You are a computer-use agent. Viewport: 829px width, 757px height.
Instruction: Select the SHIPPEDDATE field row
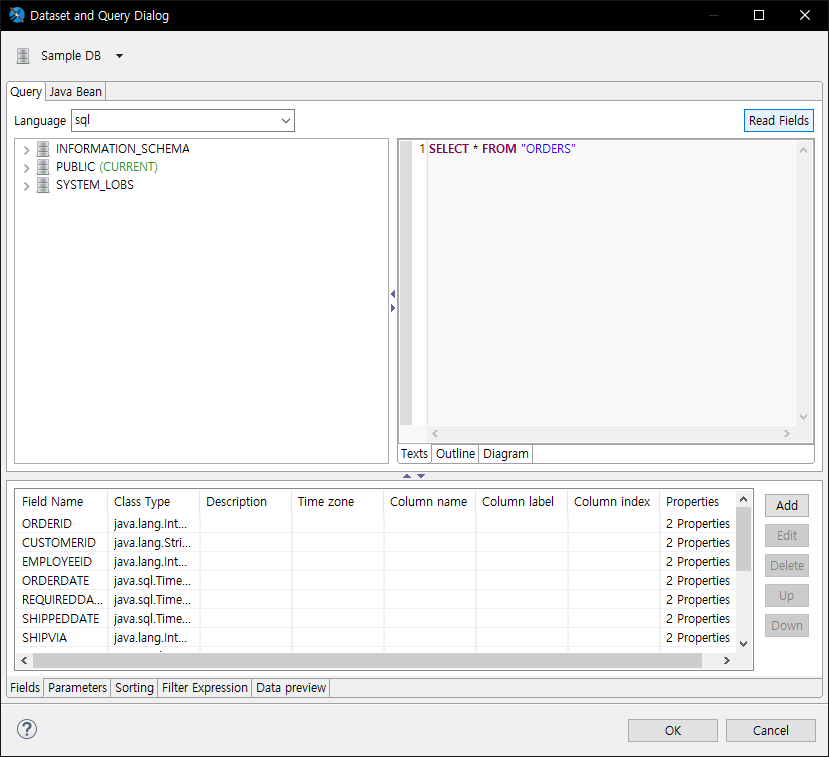pyautogui.click(x=376, y=619)
